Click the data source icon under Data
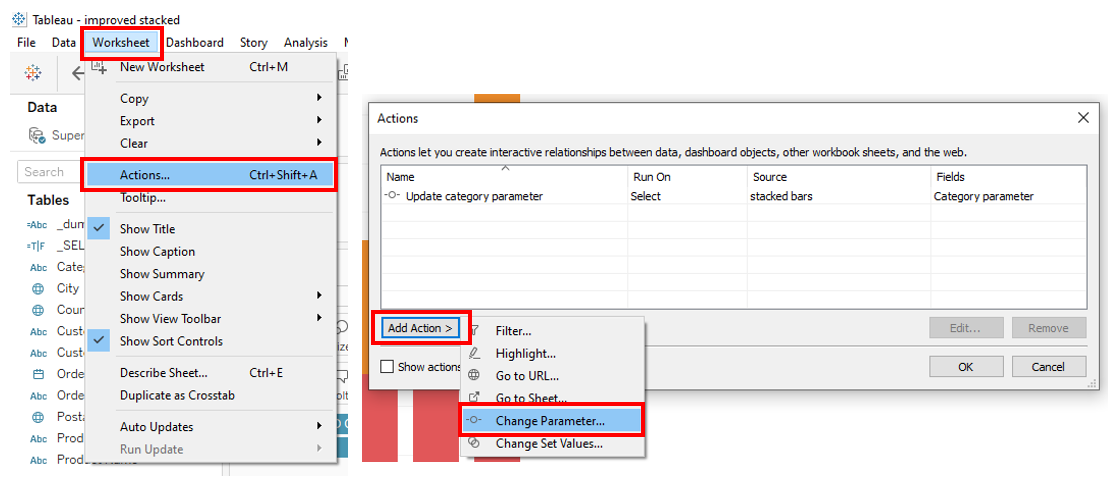 point(37,135)
